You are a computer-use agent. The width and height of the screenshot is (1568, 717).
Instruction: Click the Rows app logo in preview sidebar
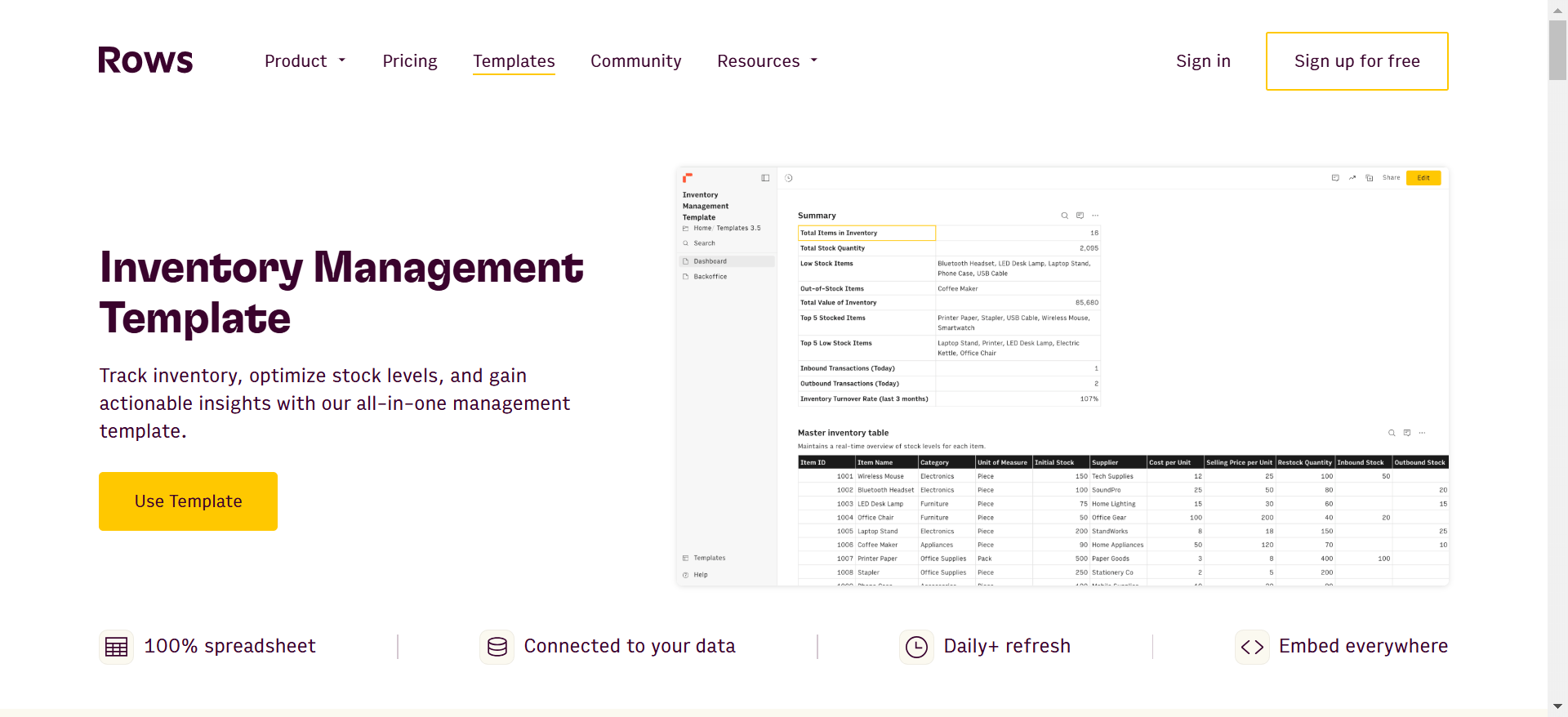688,177
